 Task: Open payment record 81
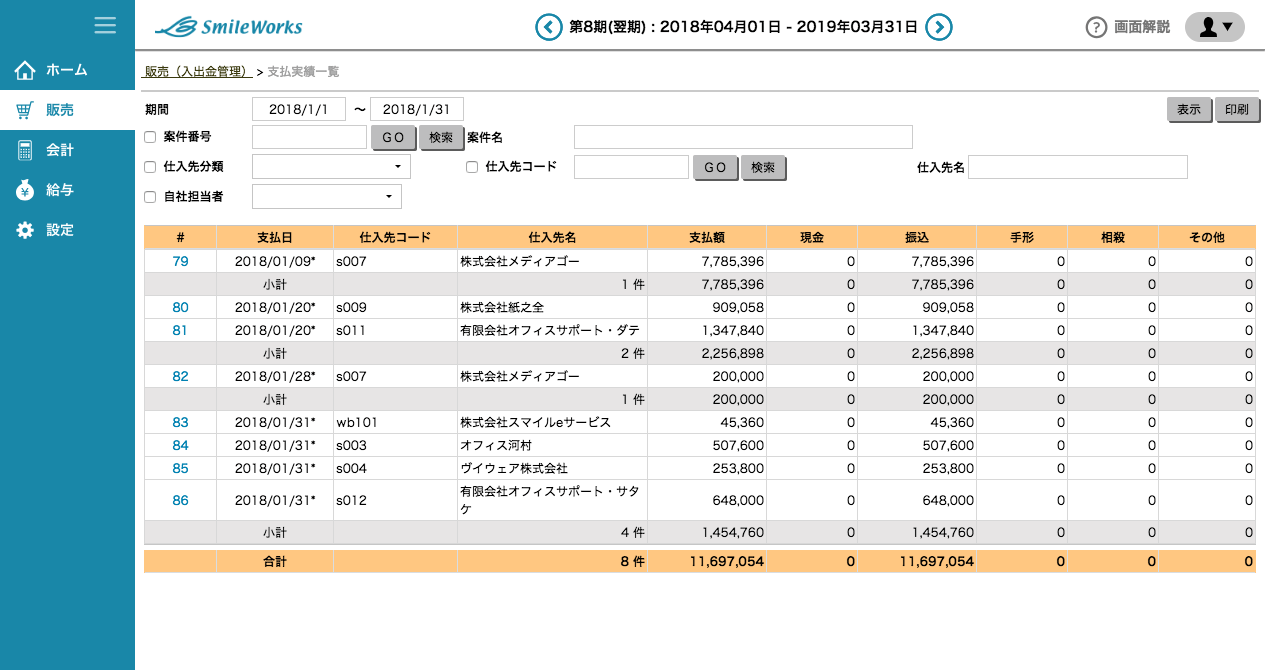pos(180,330)
